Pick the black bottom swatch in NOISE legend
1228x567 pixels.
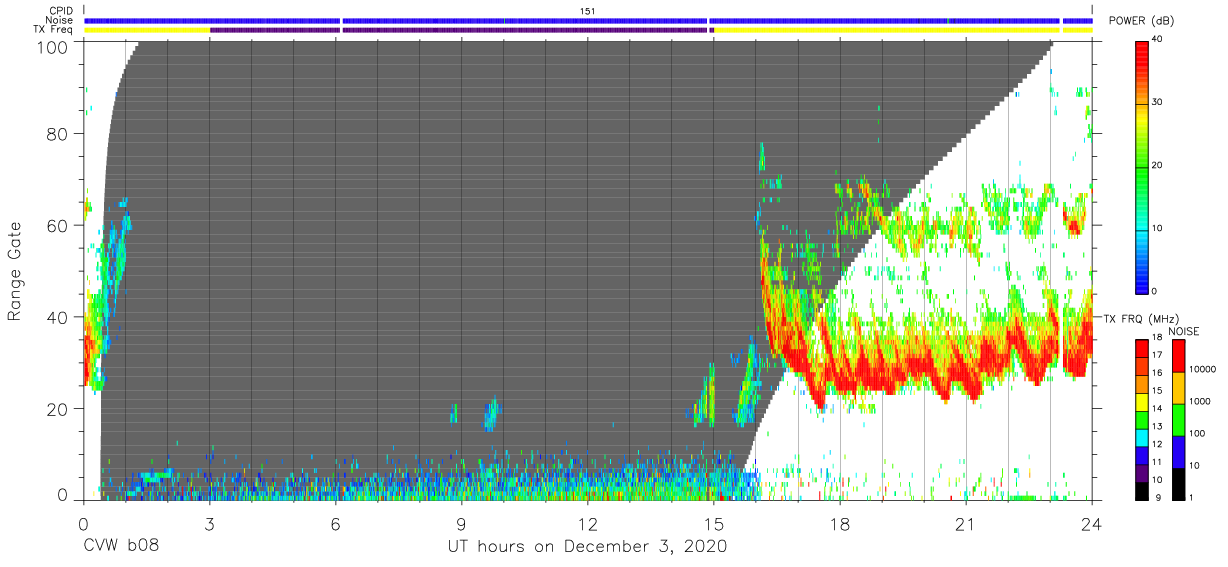[1178, 484]
